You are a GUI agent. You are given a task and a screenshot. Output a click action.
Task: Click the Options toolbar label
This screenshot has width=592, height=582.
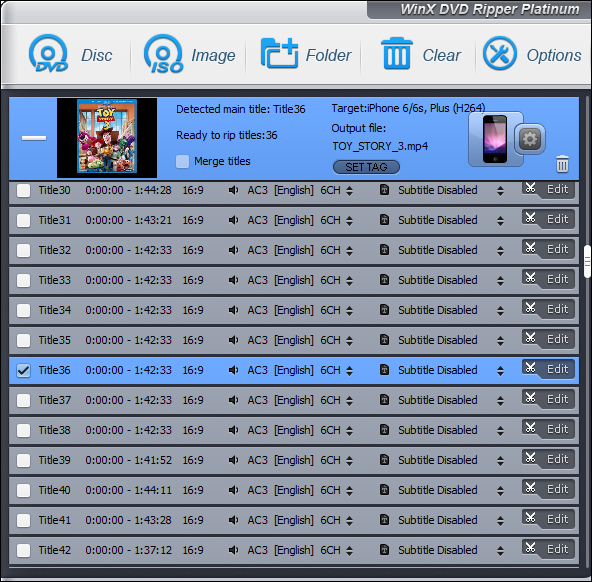(x=554, y=56)
